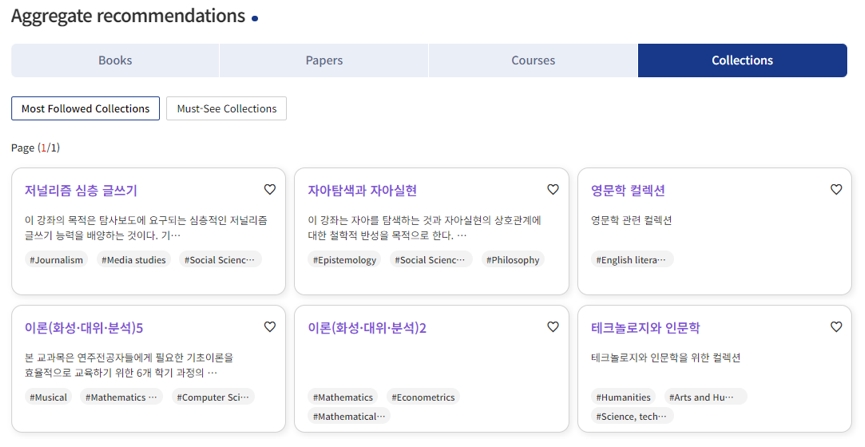The image size is (865, 447).
Task: Switch to the Courses tab
Action: click(533, 60)
